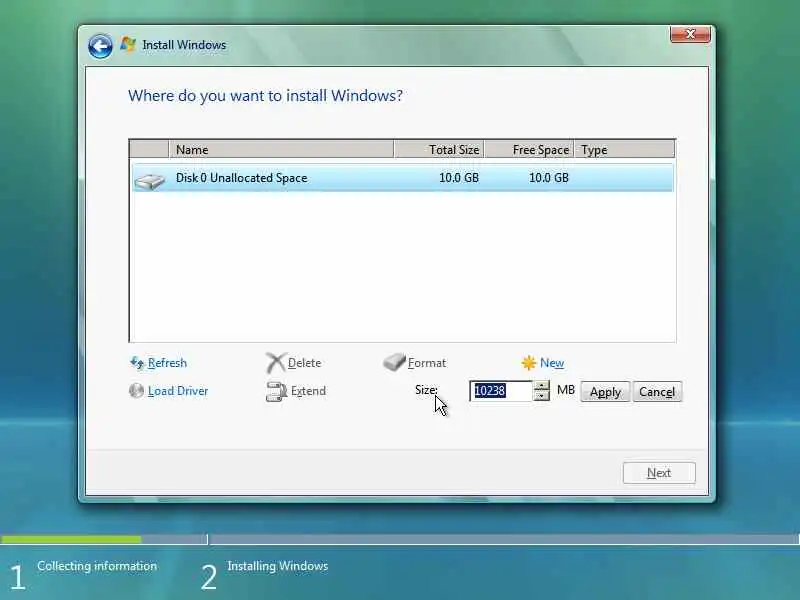The height and width of the screenshot is (600, 800).
Task: Increase size with spinner up arrow
Action: 541,386
